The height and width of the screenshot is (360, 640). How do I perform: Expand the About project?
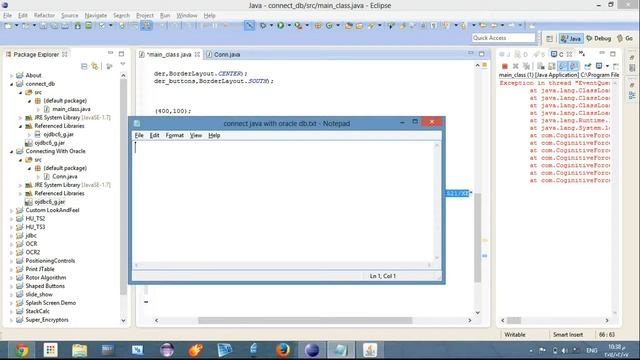click(12, 76)
